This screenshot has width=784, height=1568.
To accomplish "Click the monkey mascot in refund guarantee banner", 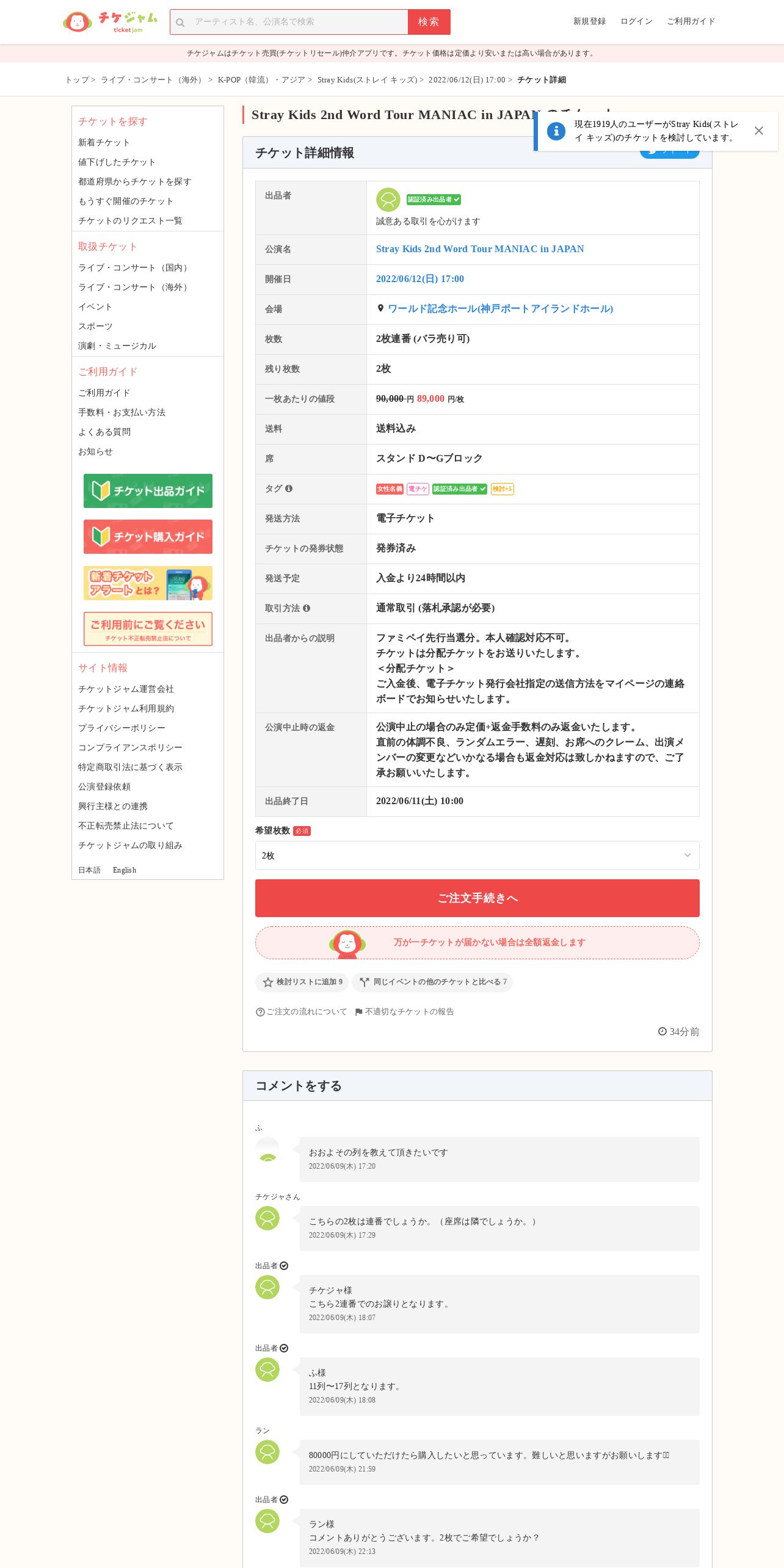I will (347, 943).
